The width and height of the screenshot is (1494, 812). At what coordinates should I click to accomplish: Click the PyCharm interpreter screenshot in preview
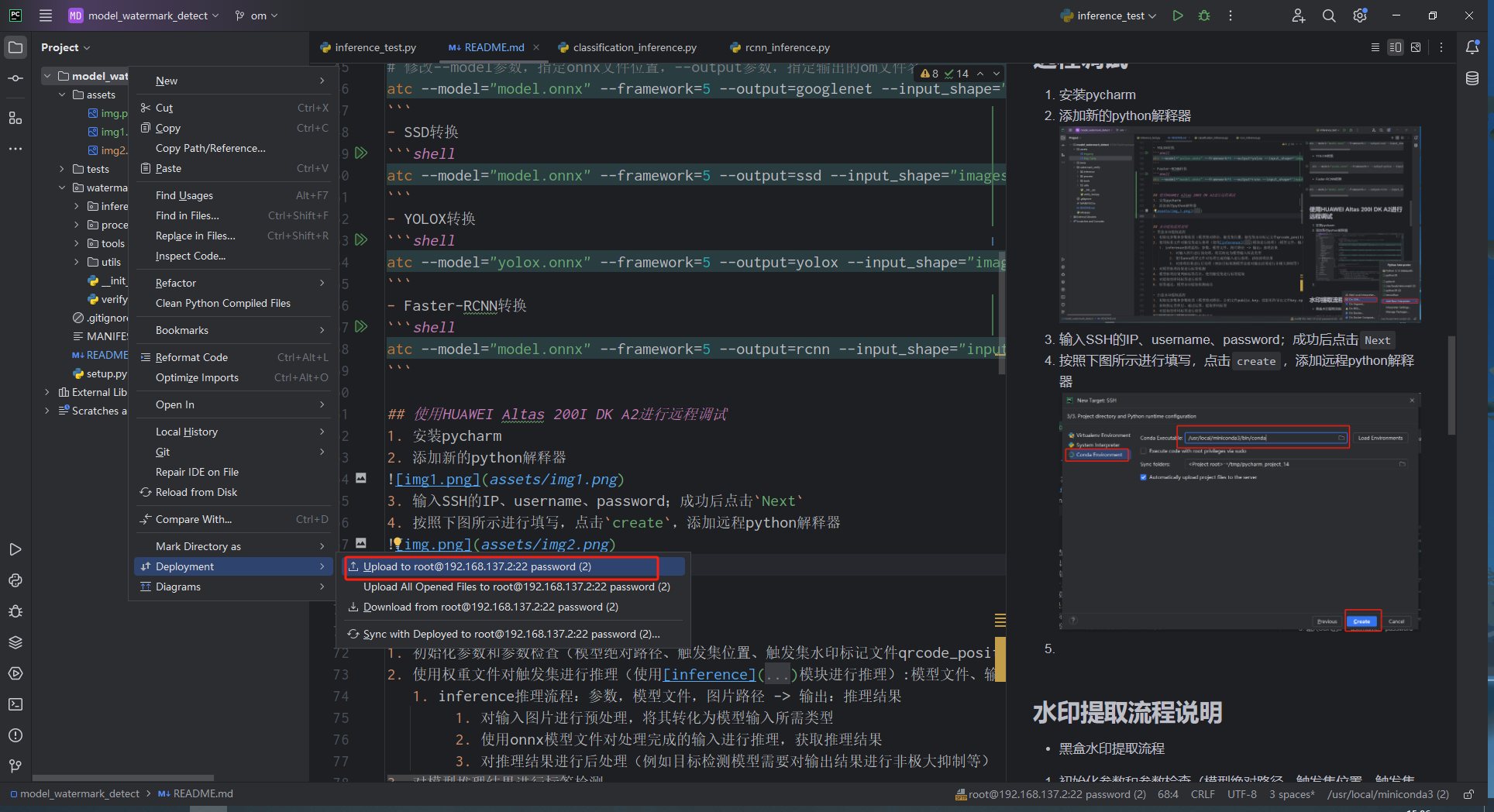(1240, 224)
